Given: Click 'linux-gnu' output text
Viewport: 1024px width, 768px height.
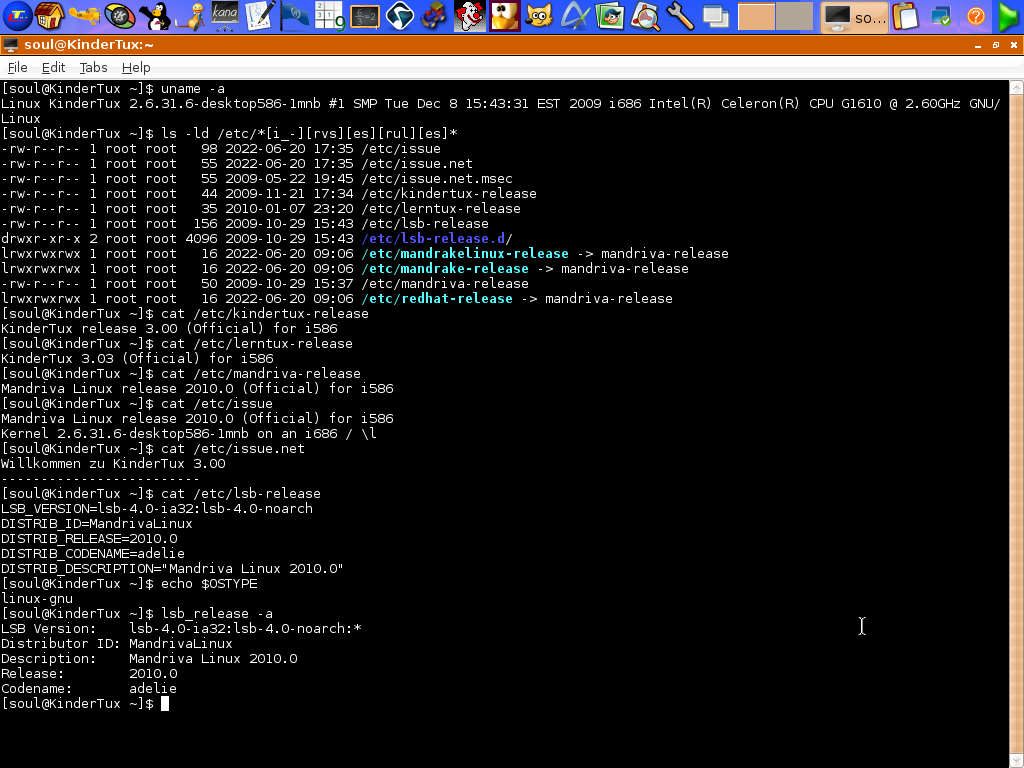Looking at the screenshot, I should [x=37, y=599].
